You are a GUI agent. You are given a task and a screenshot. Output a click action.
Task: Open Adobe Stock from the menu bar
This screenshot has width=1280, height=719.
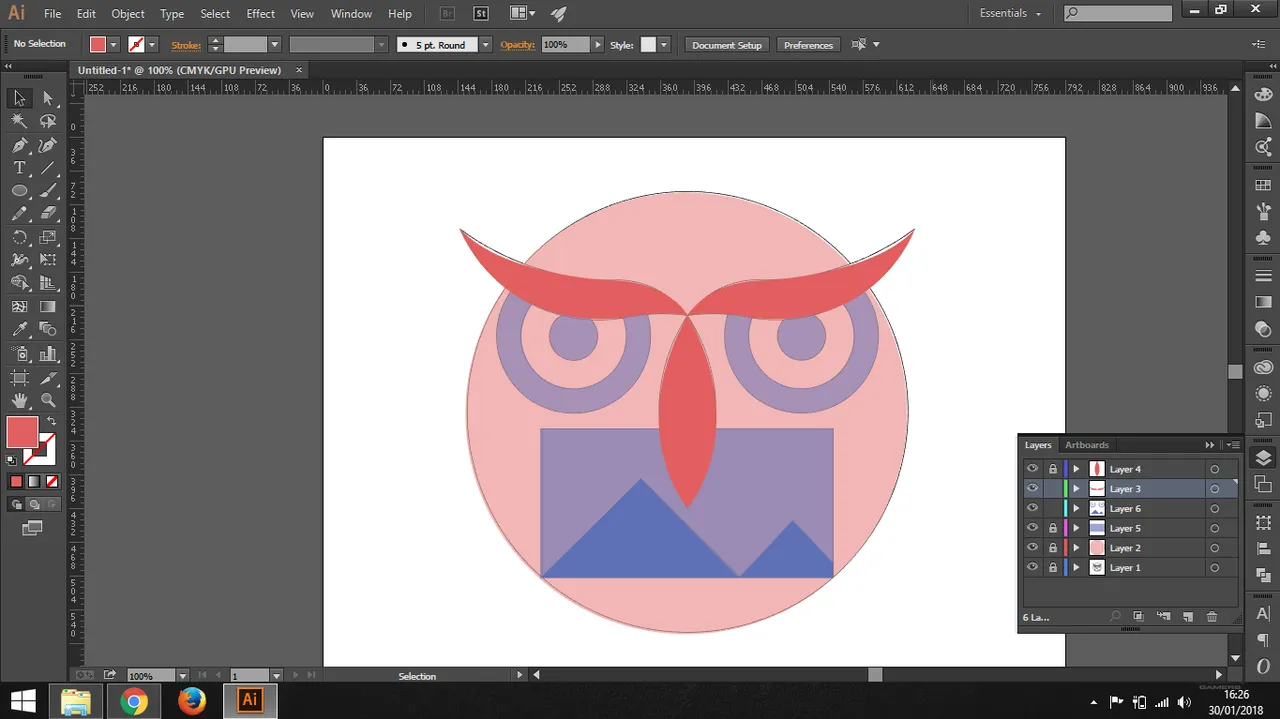(x=481, y=14)
